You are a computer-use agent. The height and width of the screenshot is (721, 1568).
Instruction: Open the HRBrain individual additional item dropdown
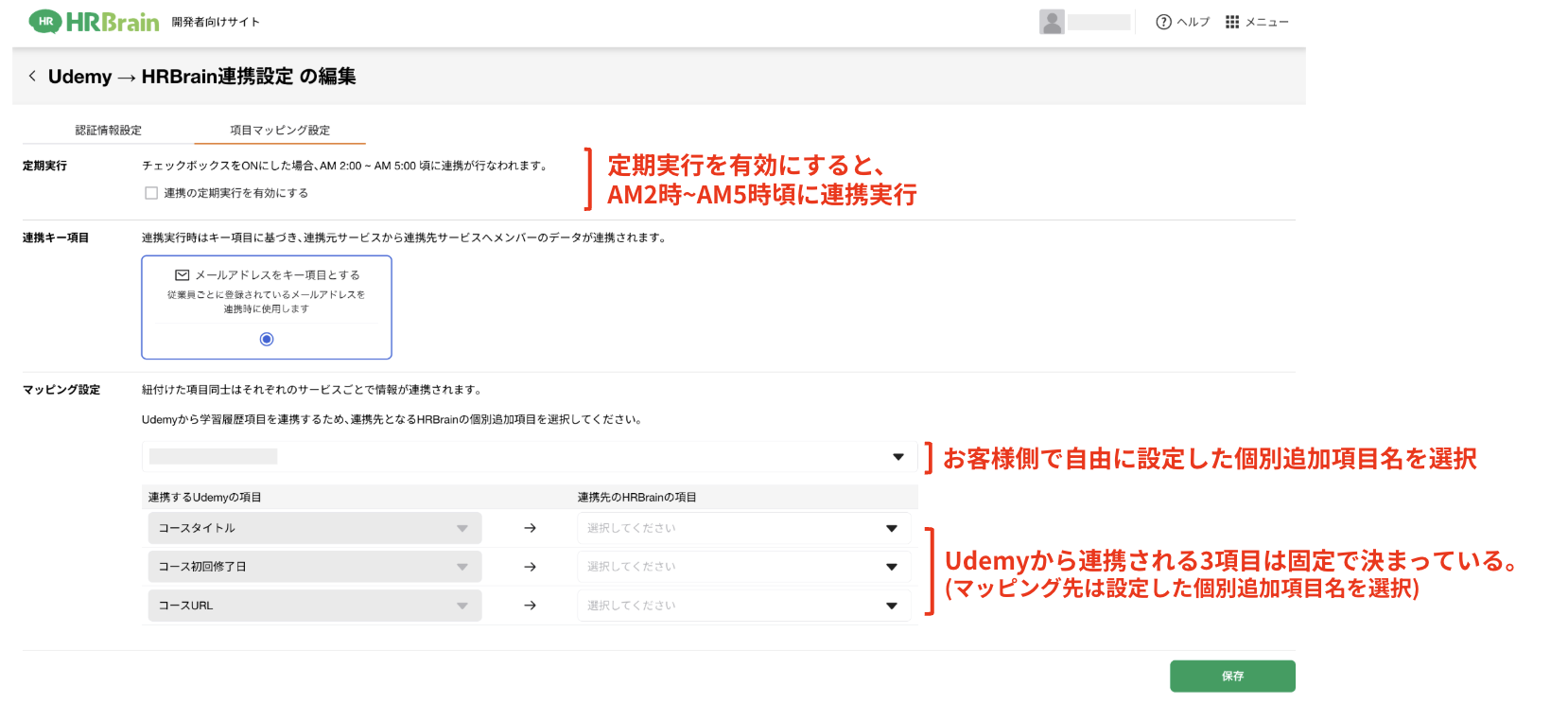528,457
